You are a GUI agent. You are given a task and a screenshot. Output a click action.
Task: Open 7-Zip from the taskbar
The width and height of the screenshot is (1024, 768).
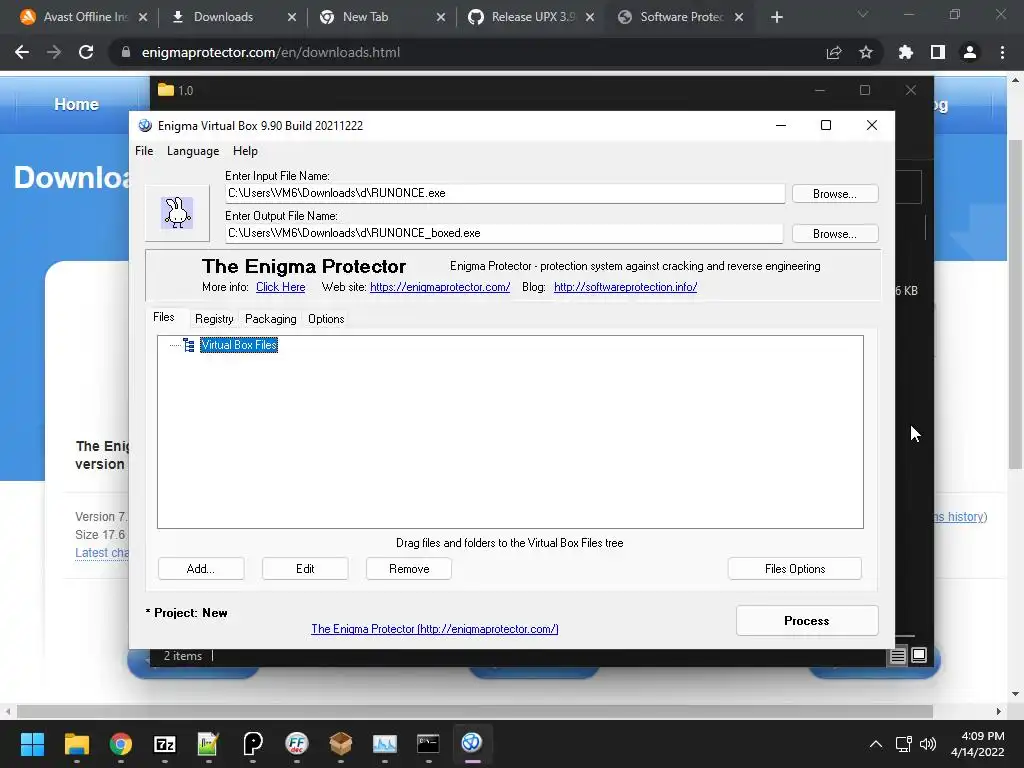tap(165, 744)
